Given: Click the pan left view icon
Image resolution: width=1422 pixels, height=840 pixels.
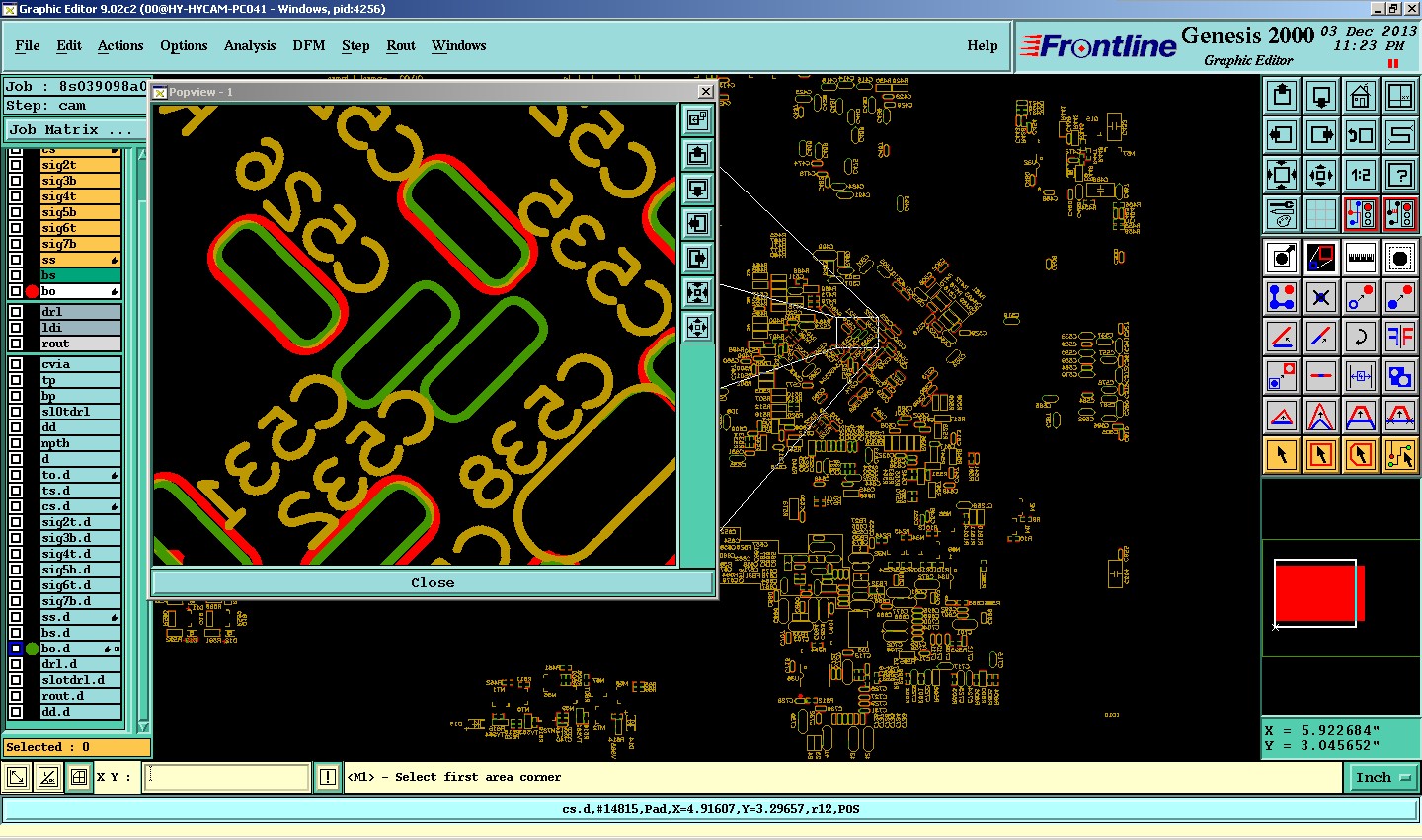Looking at the screenshot, I should (x=1282, y=135).
